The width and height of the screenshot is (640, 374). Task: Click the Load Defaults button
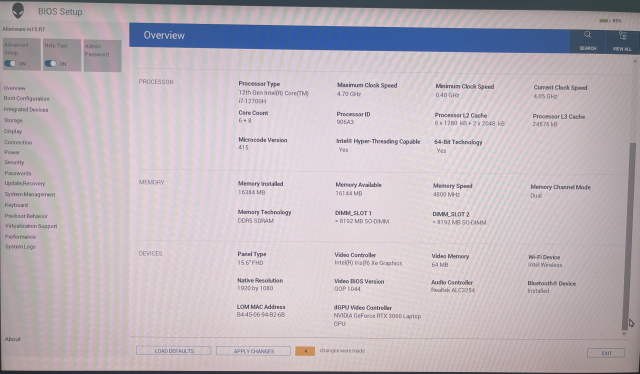click(174, 351)
